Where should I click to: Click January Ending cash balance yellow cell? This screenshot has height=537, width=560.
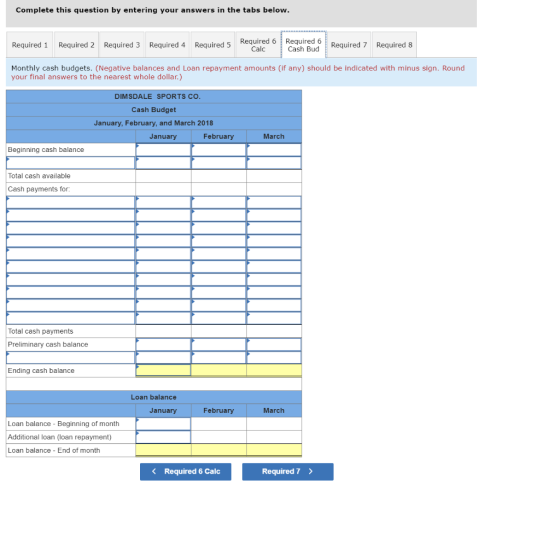163,370
